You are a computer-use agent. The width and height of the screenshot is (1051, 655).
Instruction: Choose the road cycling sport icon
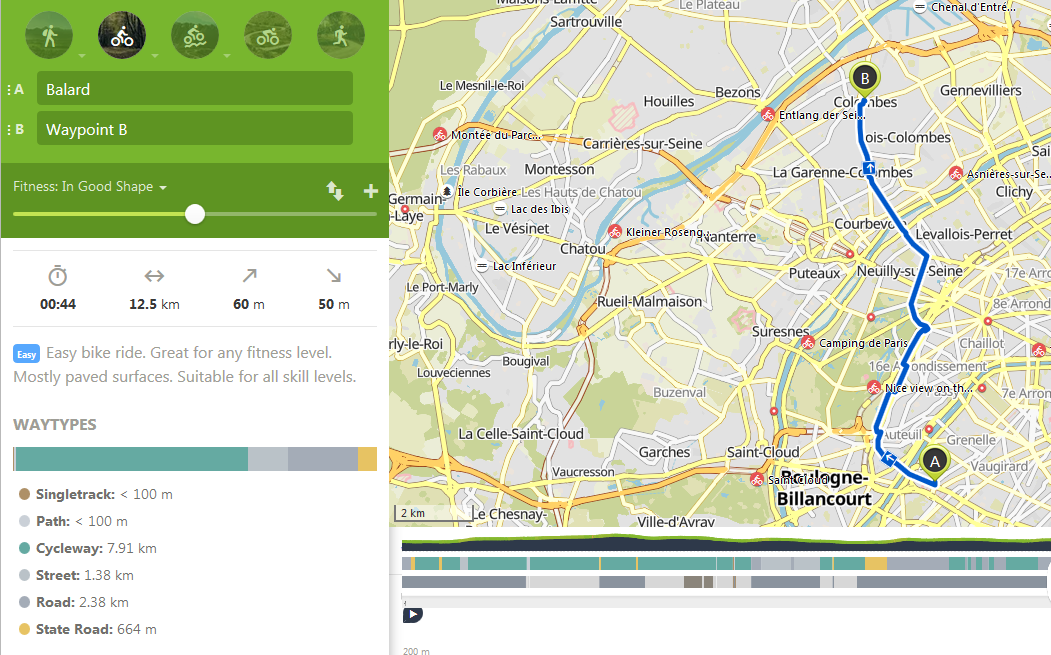click(268, 37)
